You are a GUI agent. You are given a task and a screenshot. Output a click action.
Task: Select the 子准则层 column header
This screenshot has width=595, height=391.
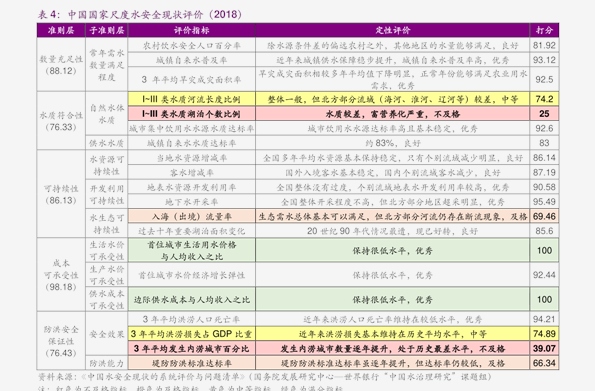[107, 30]
